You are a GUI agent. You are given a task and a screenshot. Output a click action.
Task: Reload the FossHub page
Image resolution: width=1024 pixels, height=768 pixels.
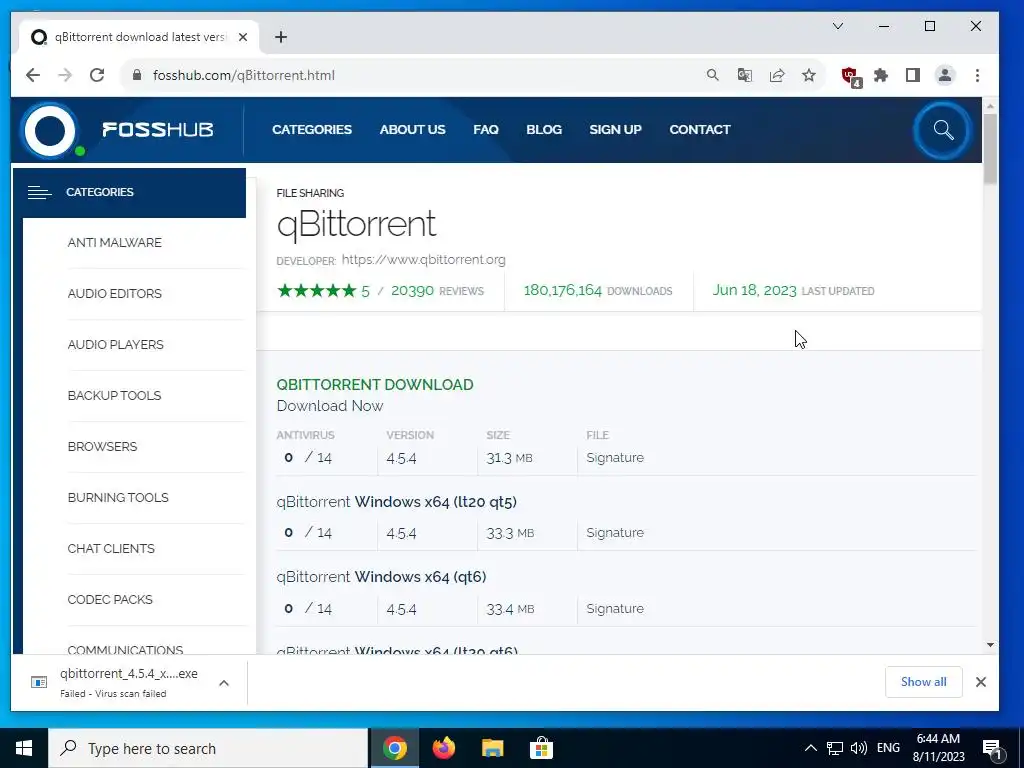pyautogui.click(x=97, y=75)
